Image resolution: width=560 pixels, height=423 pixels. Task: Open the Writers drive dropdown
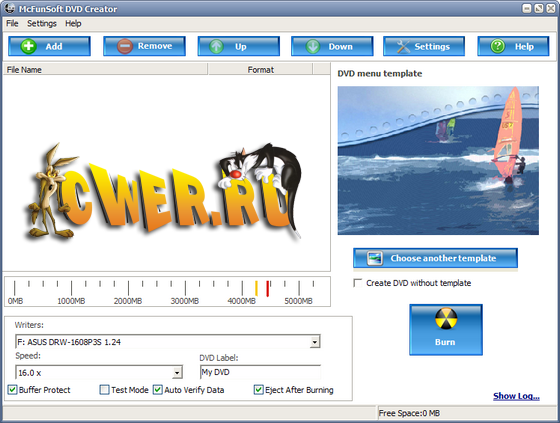pos(314,342)
